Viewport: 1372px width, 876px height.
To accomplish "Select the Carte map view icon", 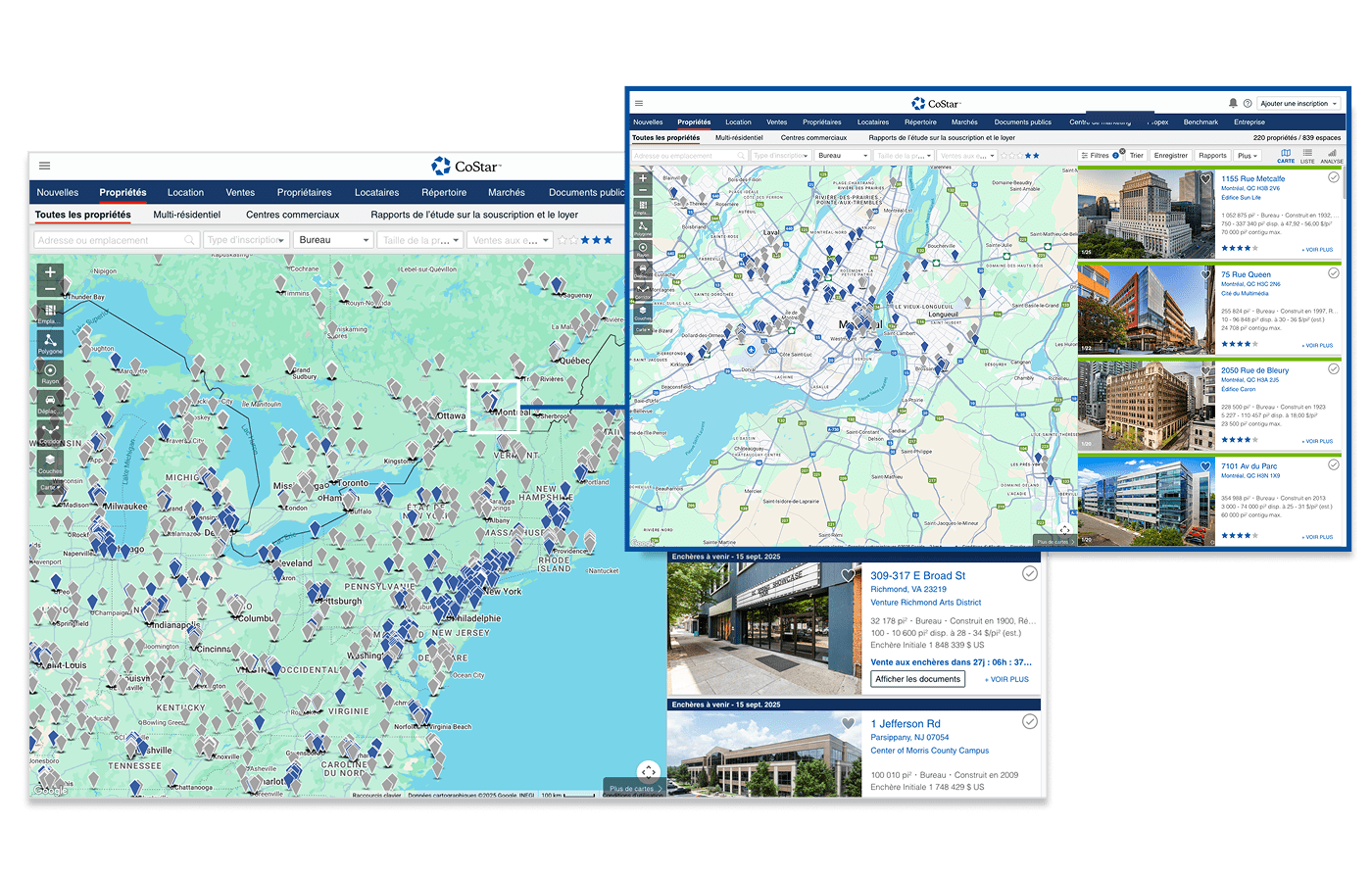I will click(x=1286, y=155).
